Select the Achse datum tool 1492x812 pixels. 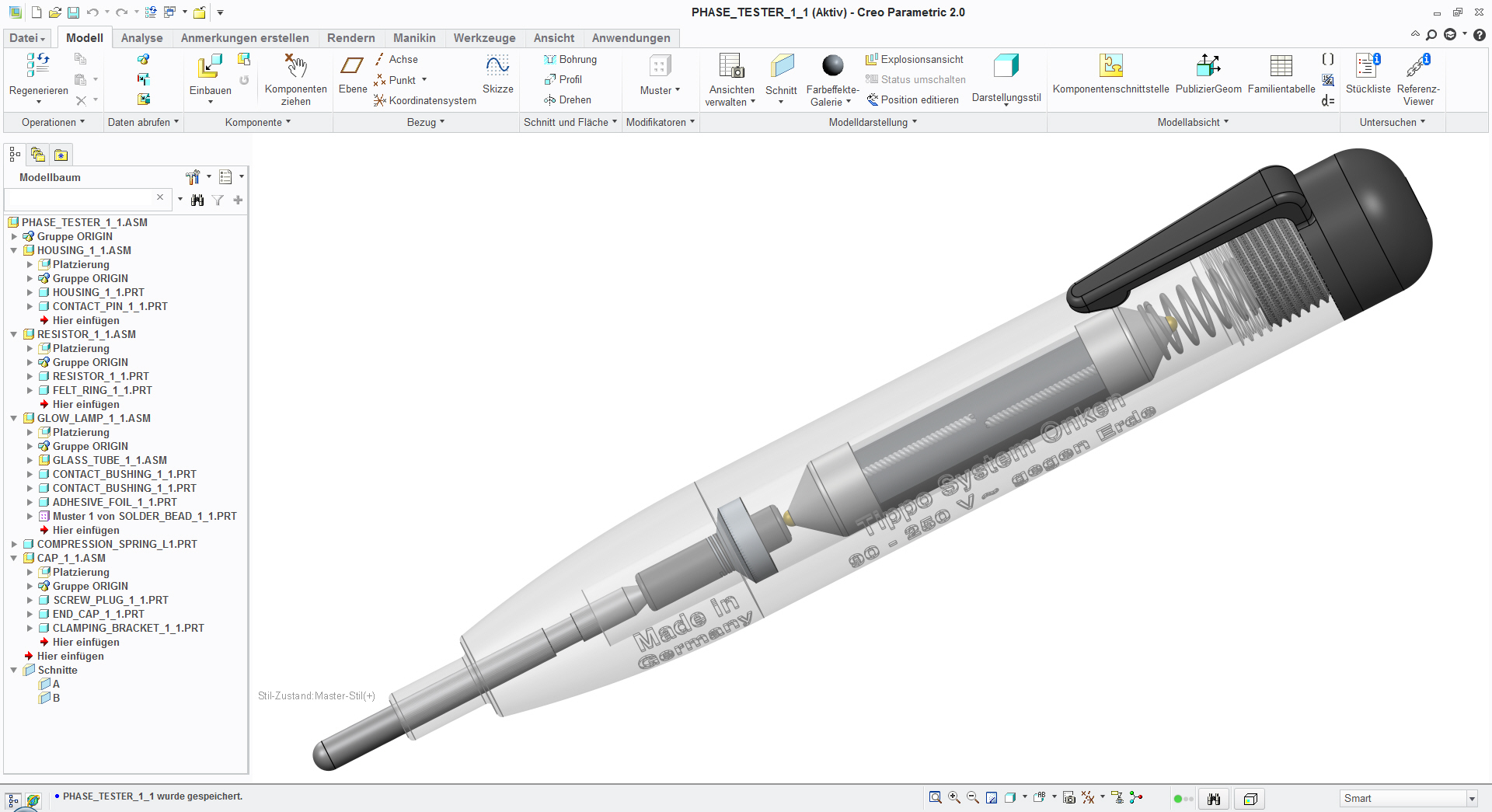tap(396, 59)
